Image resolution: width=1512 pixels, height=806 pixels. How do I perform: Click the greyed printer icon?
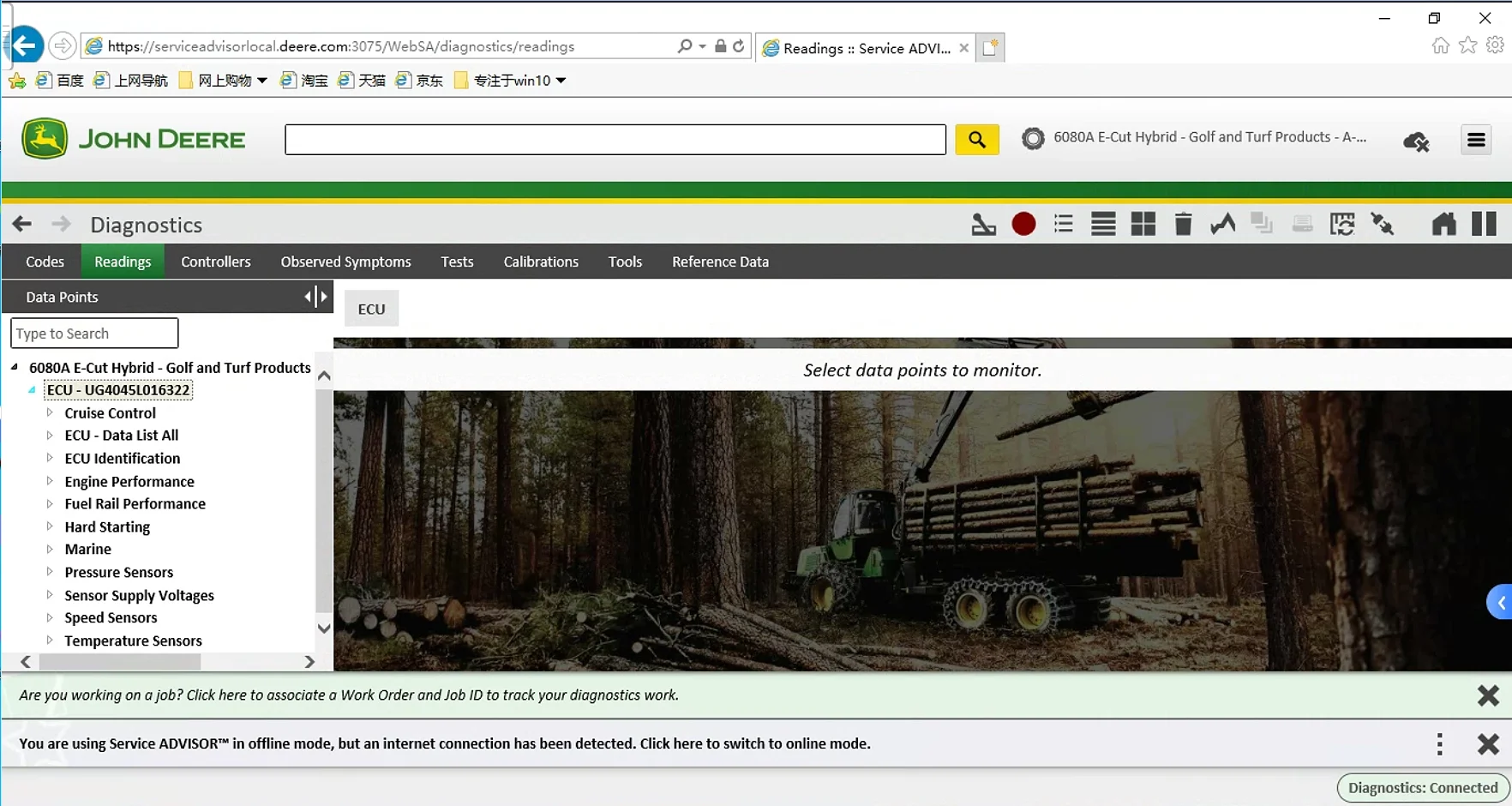click(x=1302, y=225)
